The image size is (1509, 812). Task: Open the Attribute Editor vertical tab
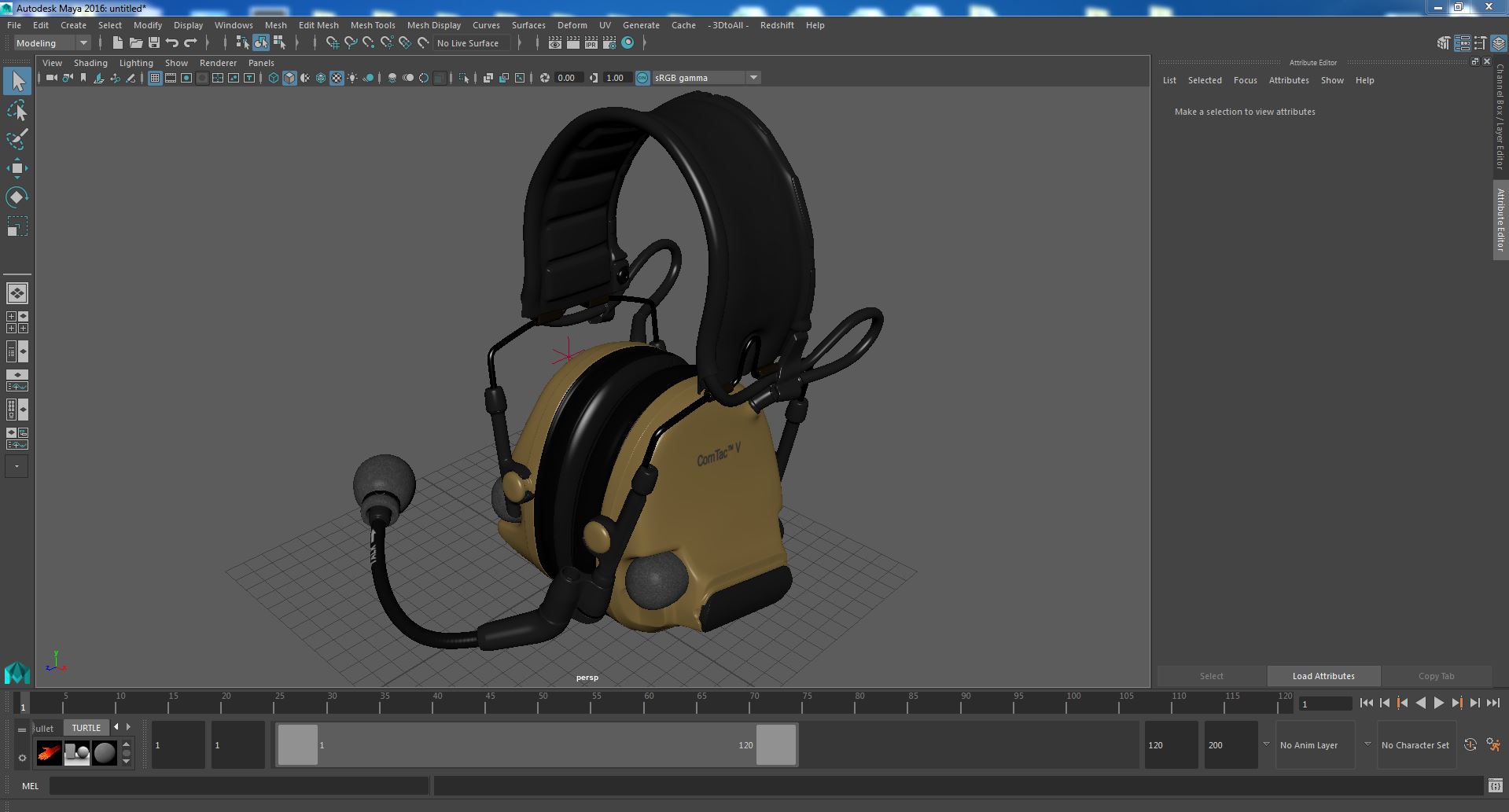1500,219
